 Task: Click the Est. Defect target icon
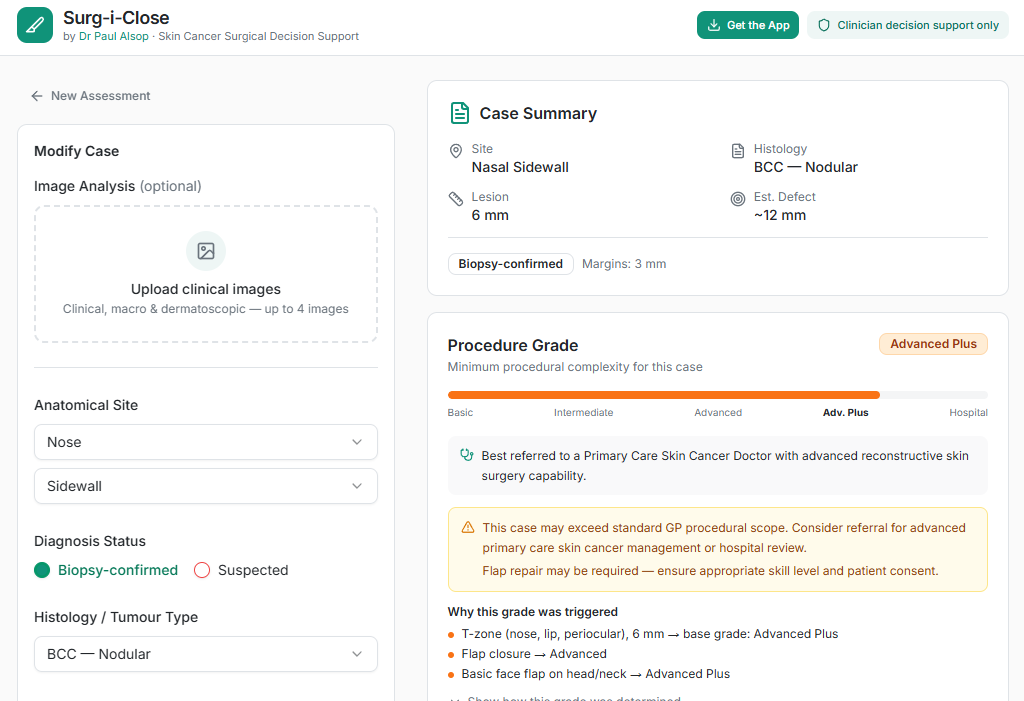(738, 199)
